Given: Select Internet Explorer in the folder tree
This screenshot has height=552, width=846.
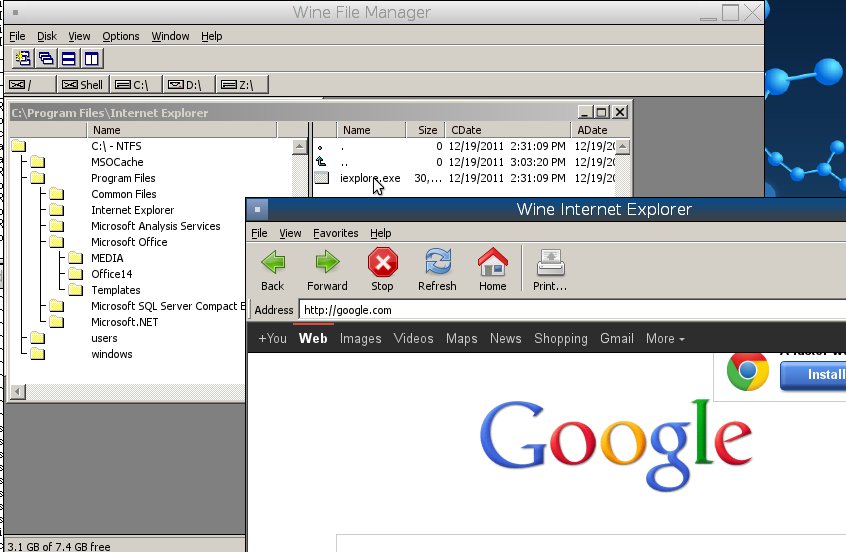Looking at the screenshot, I should click(132, 210).
